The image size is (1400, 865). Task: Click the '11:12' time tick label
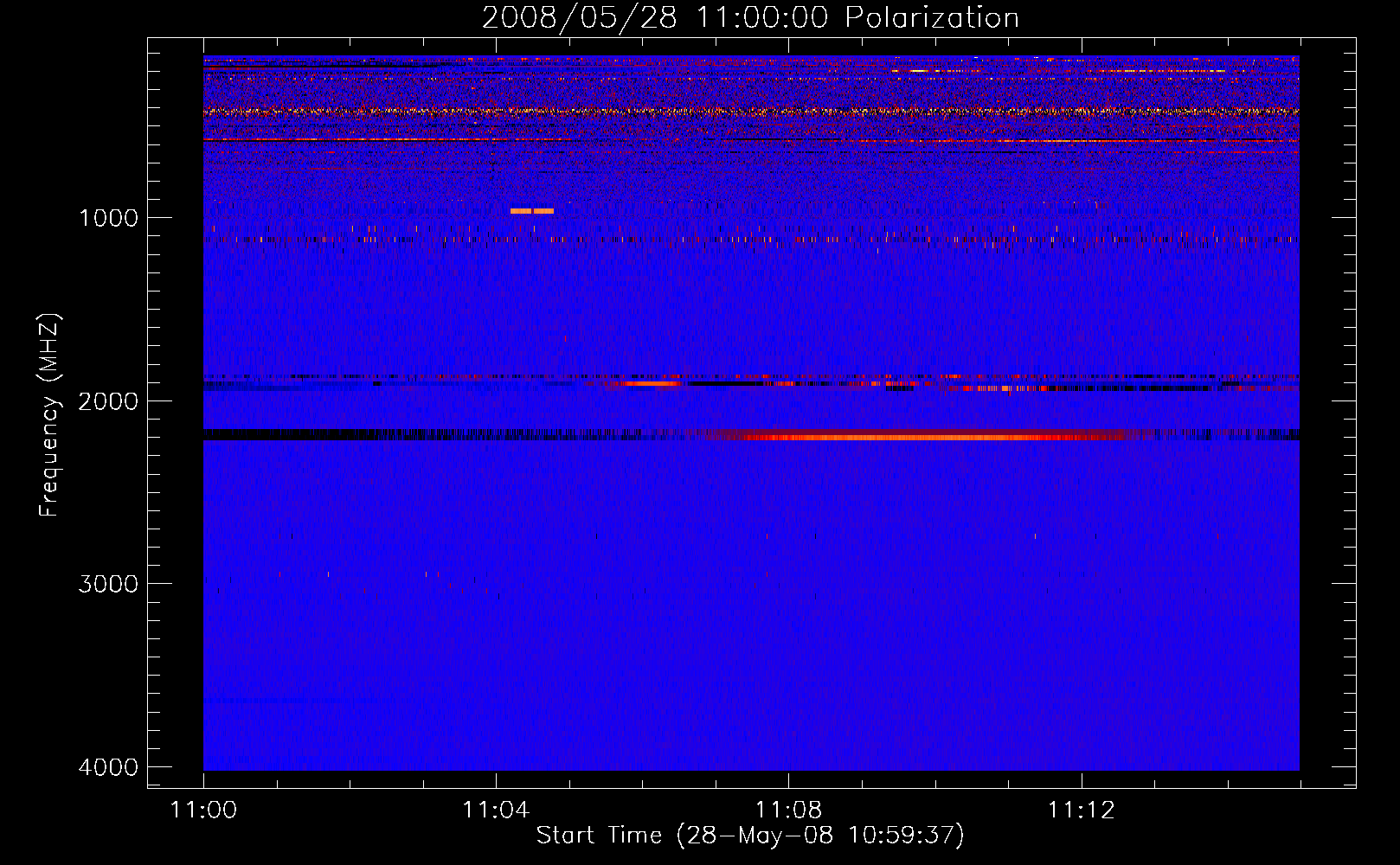(1081, 811)
